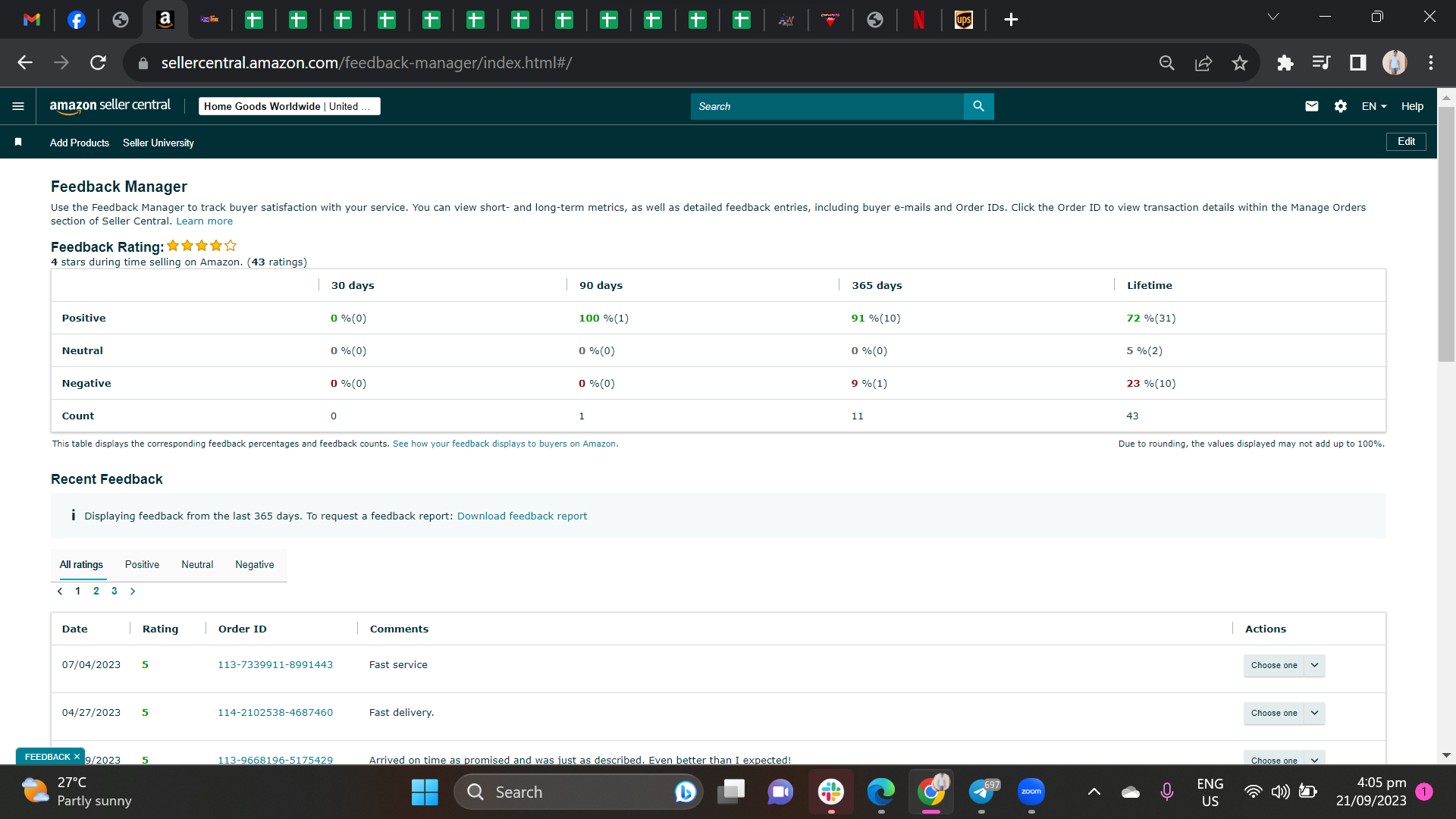Open the Windows Start menu

pos(425,792)
